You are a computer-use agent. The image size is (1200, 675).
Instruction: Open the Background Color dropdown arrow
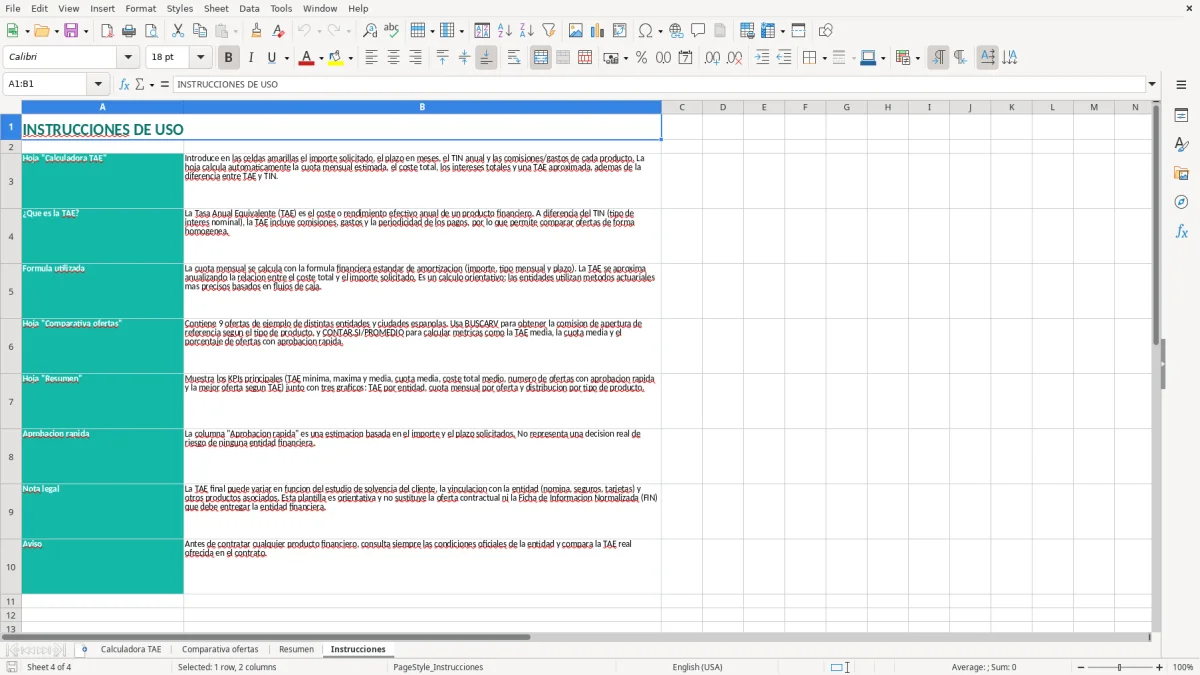pyautogui.click(x=351, y=58)
